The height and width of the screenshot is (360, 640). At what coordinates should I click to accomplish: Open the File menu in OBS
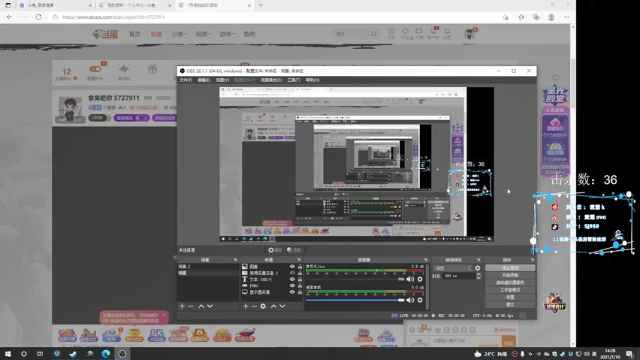(185, 80)
